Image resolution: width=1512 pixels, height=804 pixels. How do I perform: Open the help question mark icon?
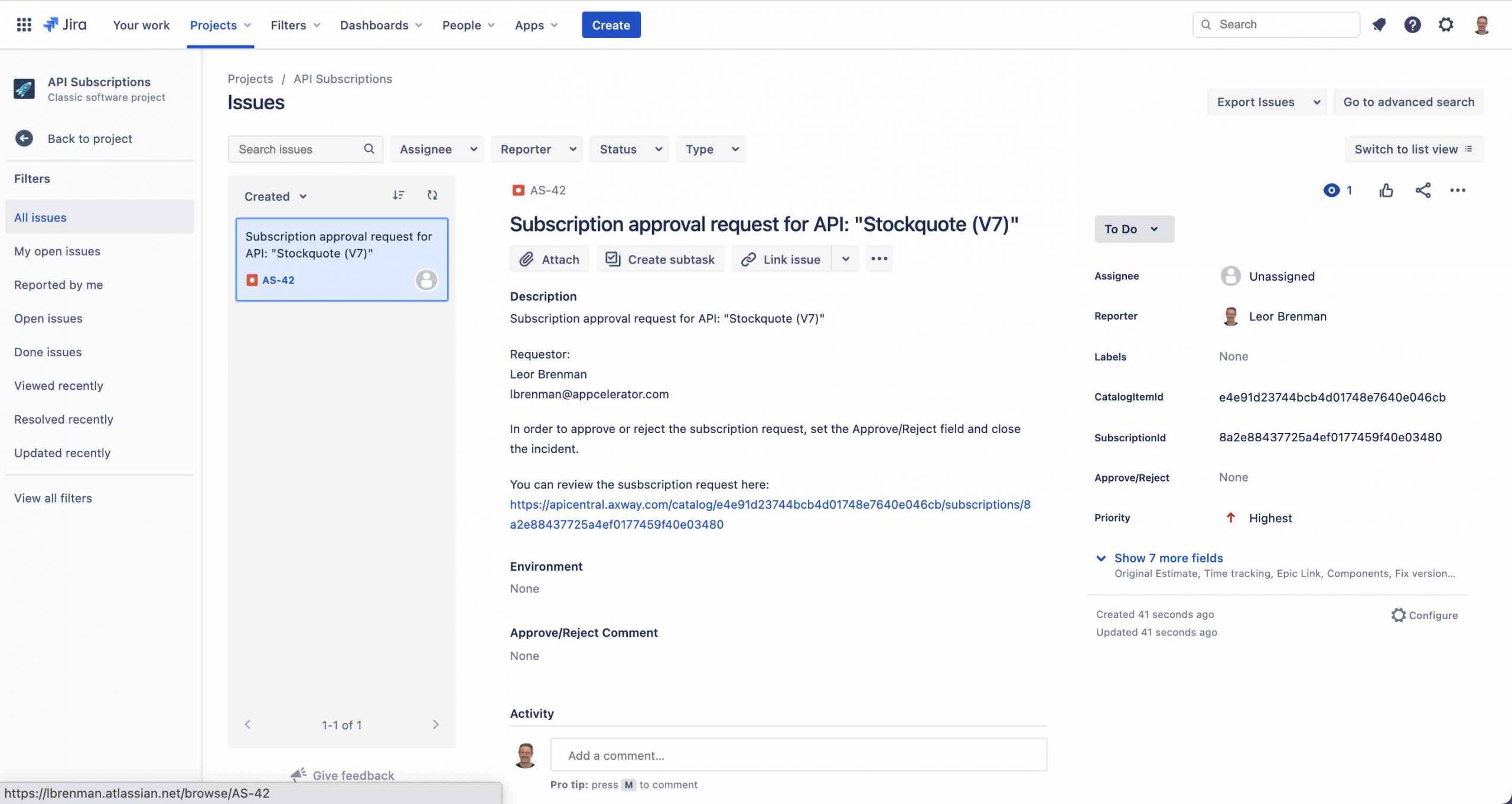pos(1412,24)
